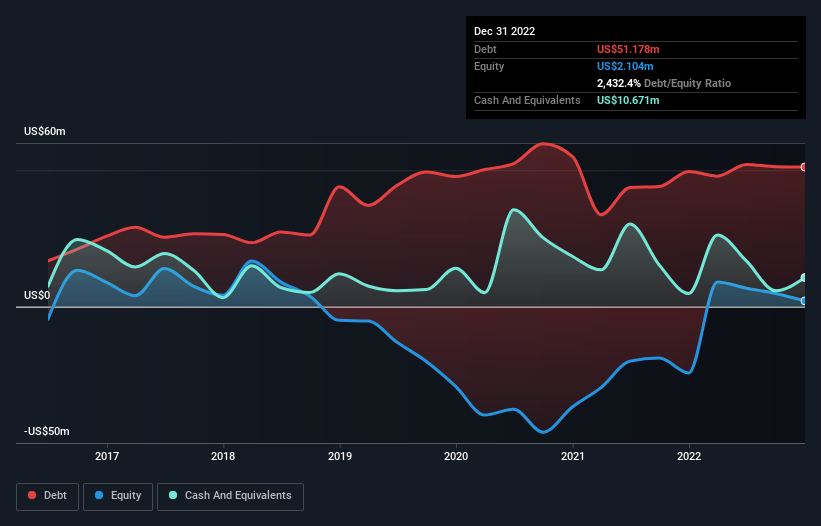Click the -US$50m axis label

point(47,431)
